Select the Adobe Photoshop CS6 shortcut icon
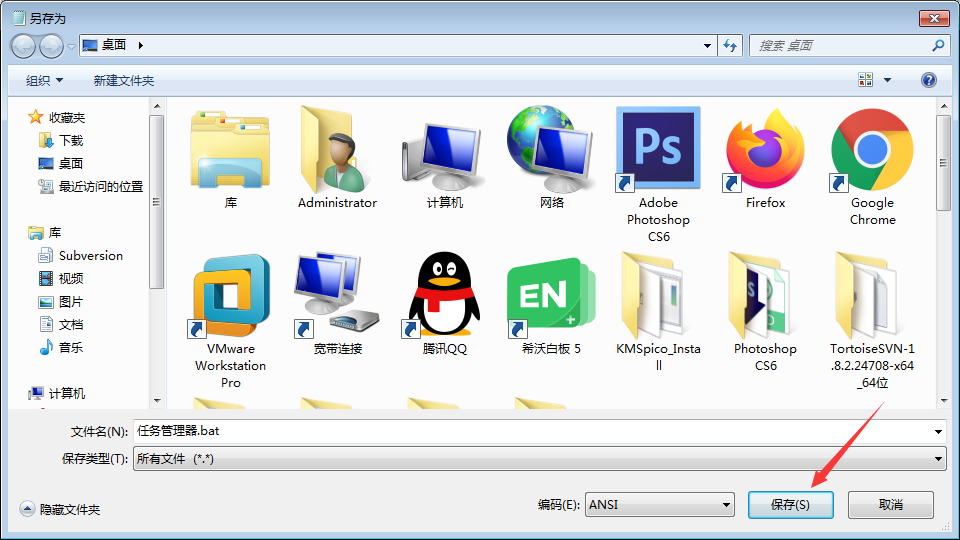This screenshot has height=540, width=960. click(658, 149)
